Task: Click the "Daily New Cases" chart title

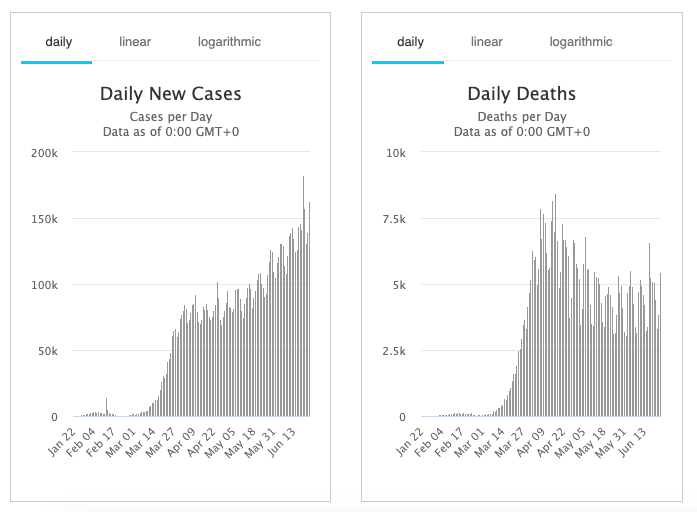Action: [170, 95]
